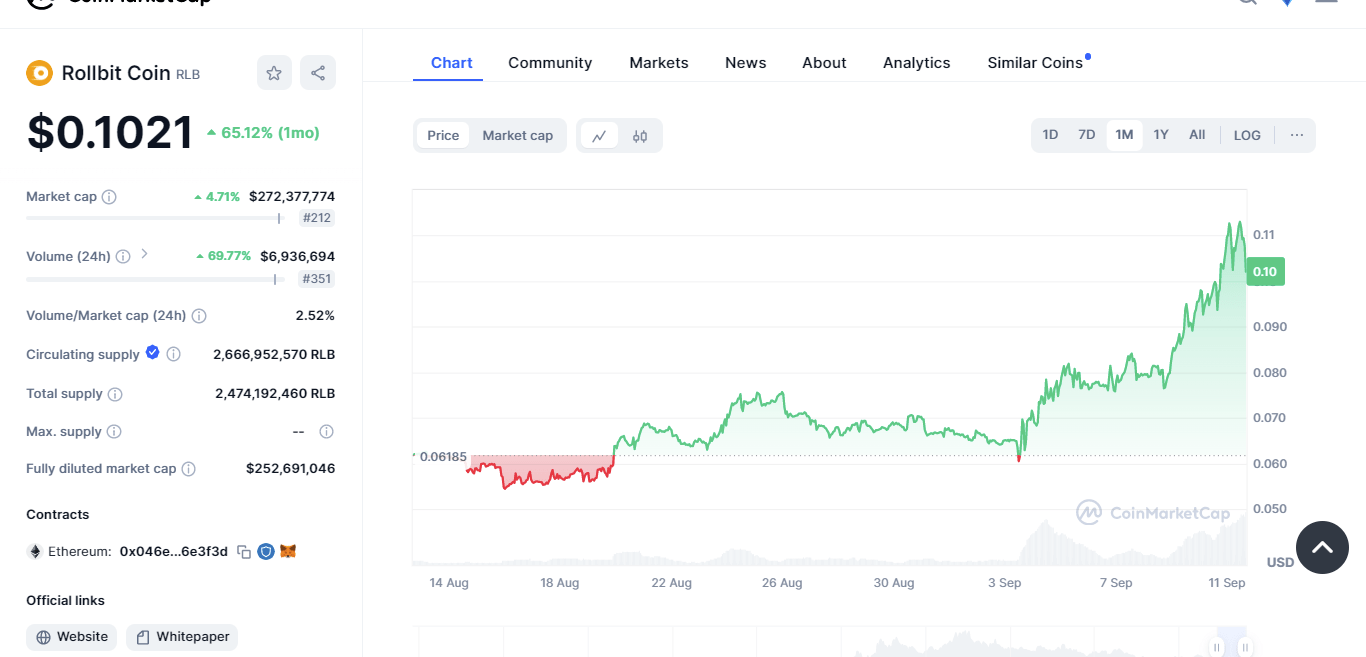Open the Chart tab
Image resolution: width=1366 pixels, height=657 pixels.
(451, 63)
